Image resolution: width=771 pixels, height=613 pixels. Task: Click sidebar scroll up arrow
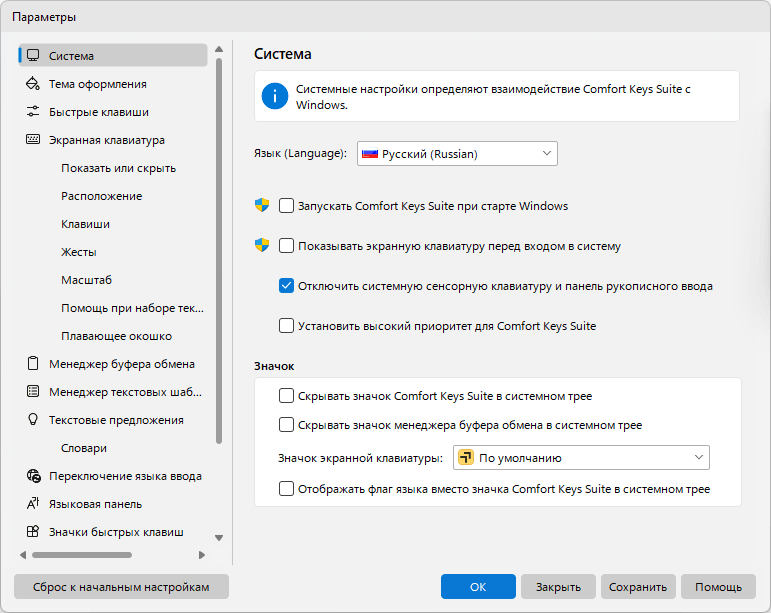[x=219, y=49]
